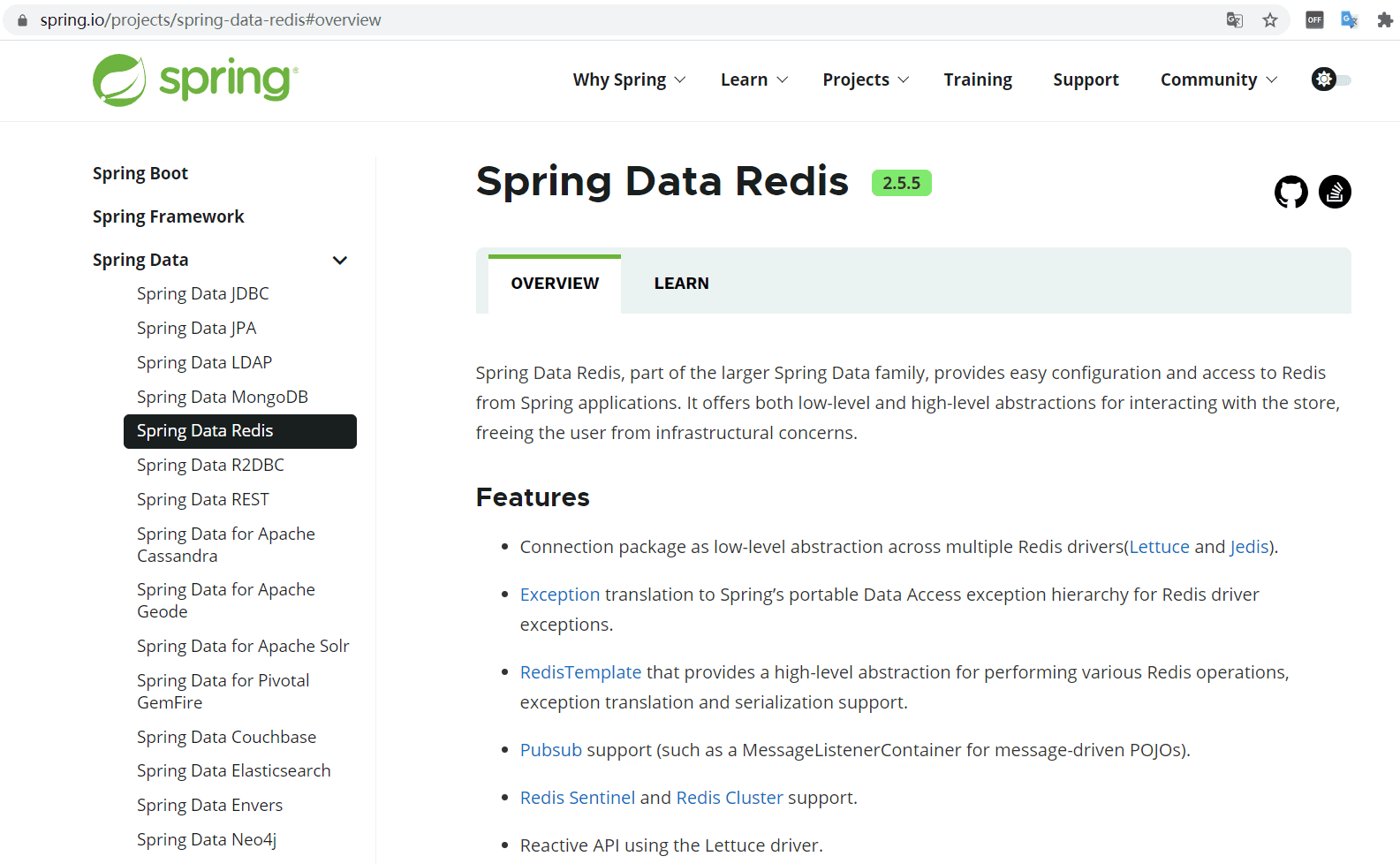Open the RedisTemplate link
The height and width of the screenshot is (864, 1400).
(x=580, y=672)
